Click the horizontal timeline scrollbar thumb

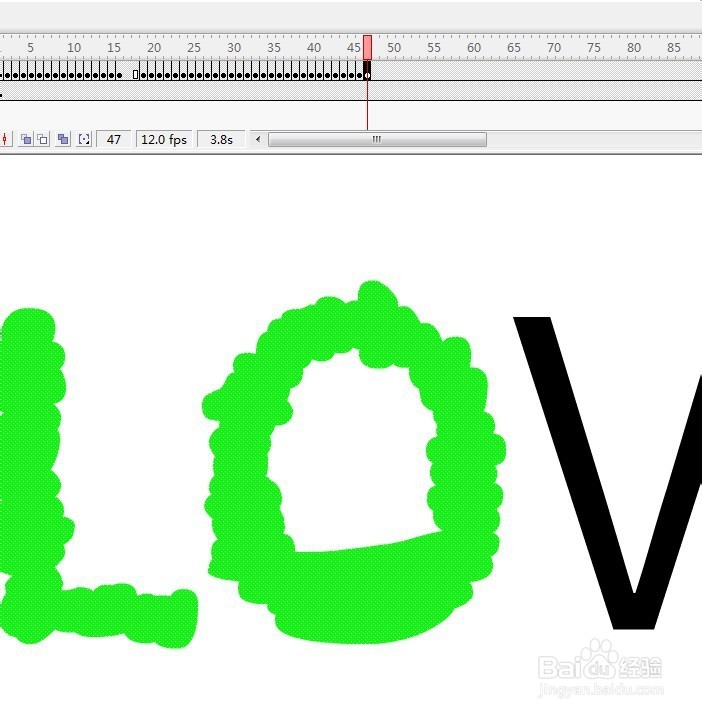[x=377, y=139]
